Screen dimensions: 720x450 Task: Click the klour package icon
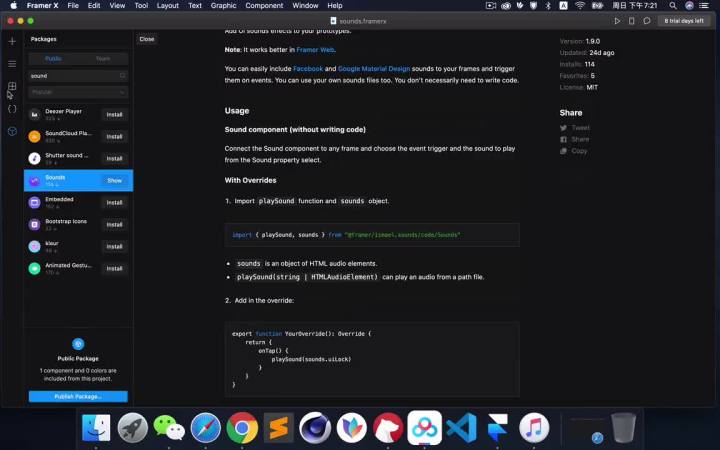click(x=34, y=247)
